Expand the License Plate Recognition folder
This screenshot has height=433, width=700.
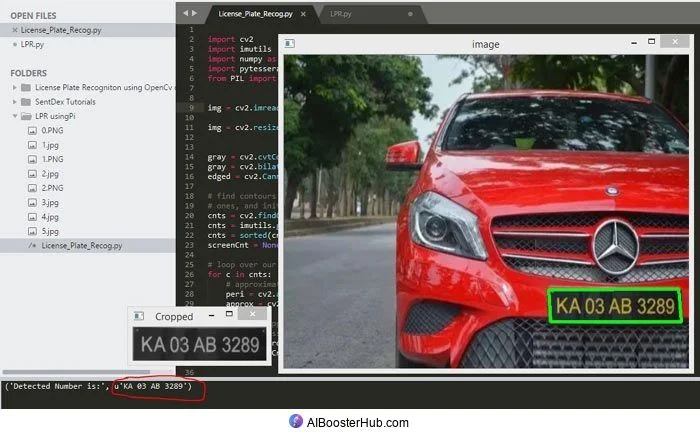pyautogui.click(x=13, y=88)
